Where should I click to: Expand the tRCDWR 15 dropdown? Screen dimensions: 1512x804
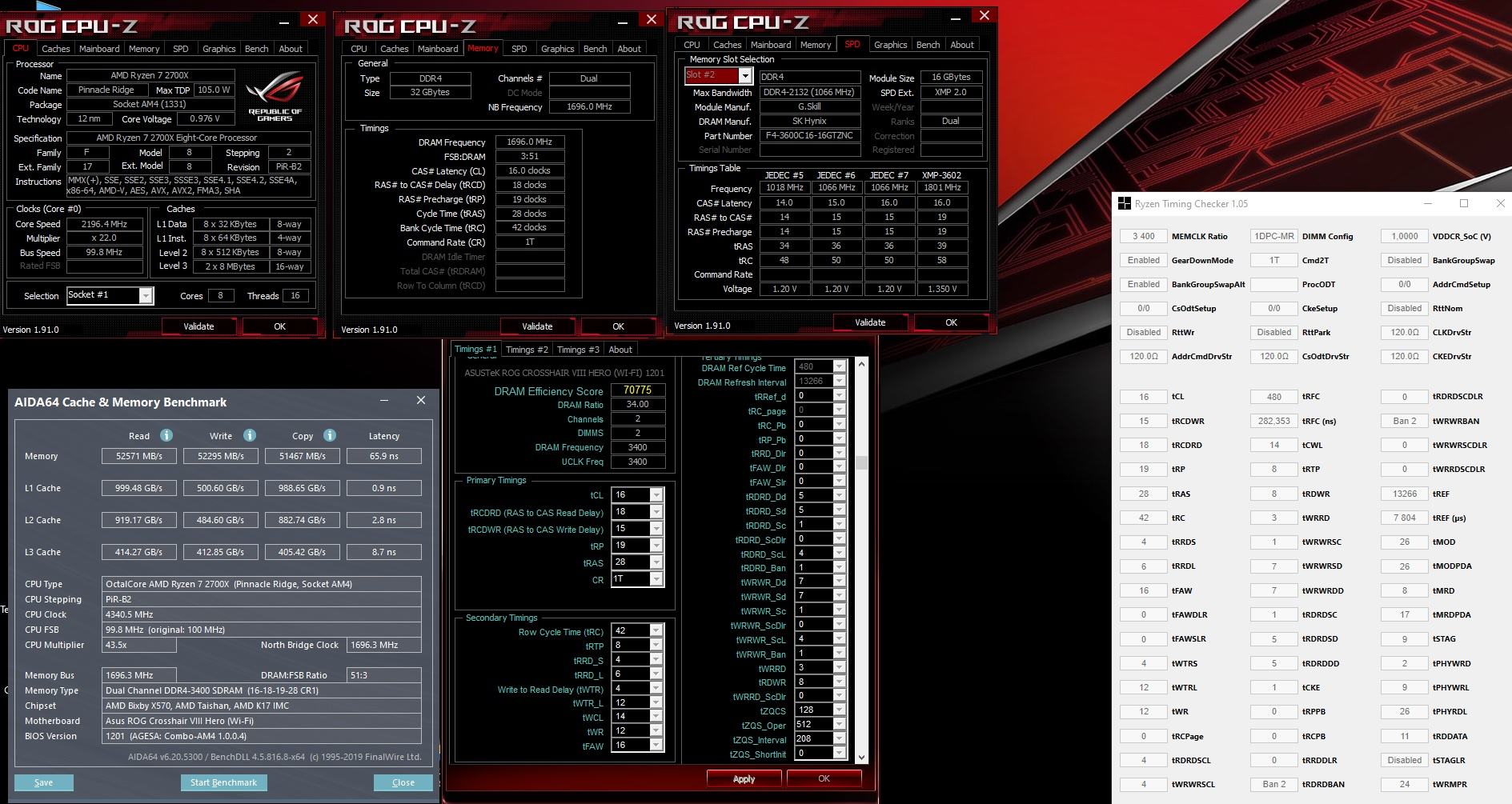(656, 529)
